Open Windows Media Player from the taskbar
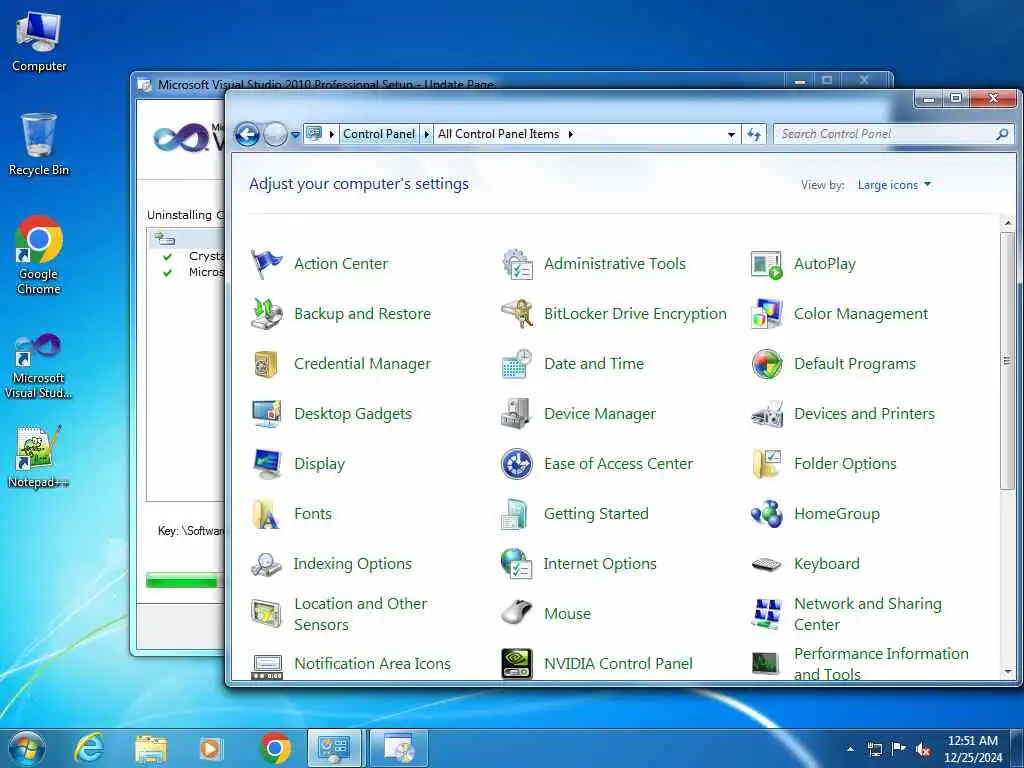The width and height of the screenshot is (1024, 768). point(210,748)
